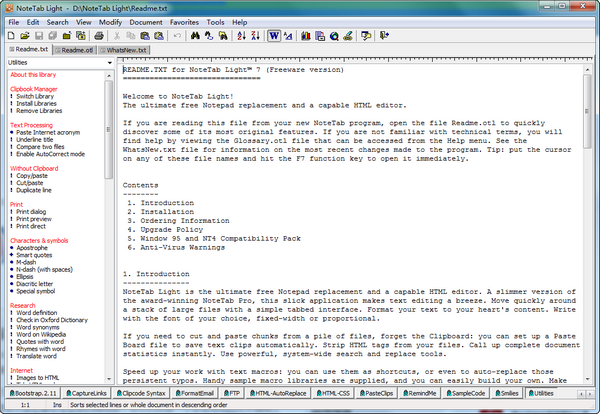Select the PasteClips clipbook tab
600x414 pixels.
[377, 393]
